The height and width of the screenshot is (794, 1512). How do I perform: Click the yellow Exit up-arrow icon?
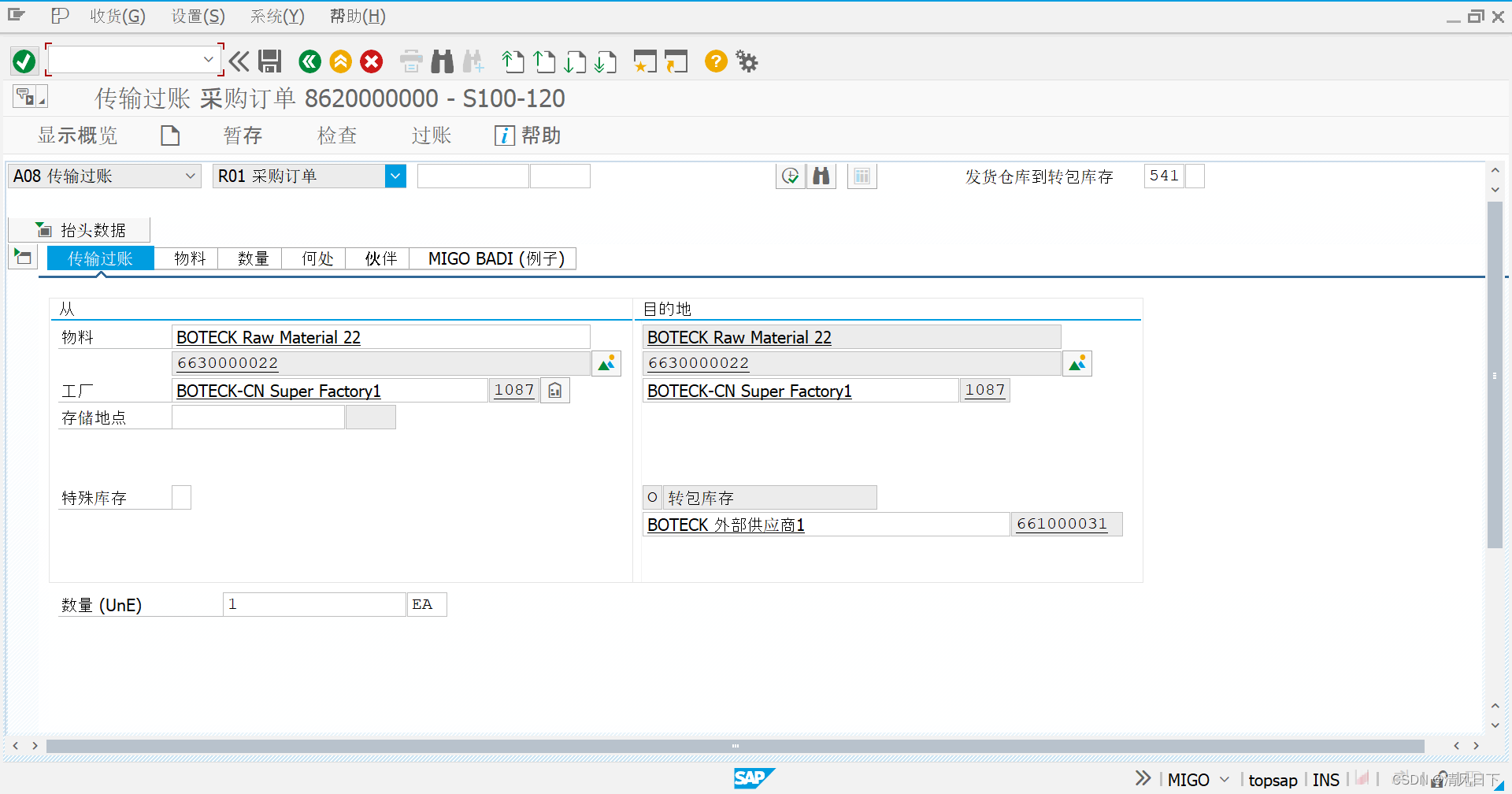pos(340,61)
